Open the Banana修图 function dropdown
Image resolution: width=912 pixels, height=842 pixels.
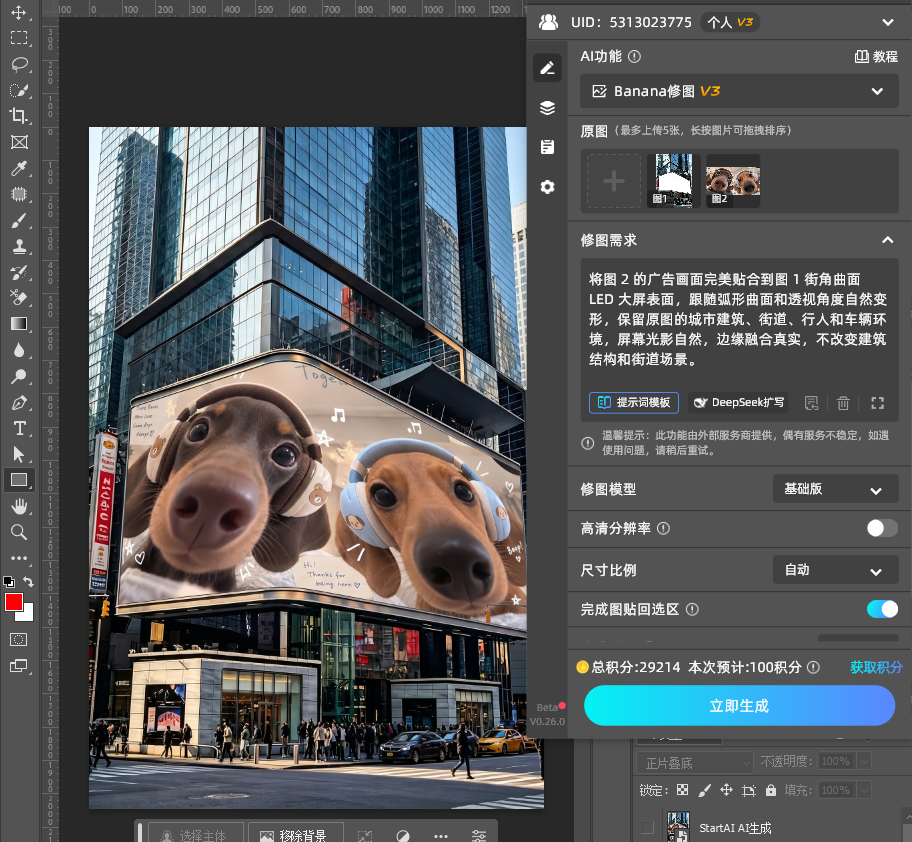[x=739, y=91]
